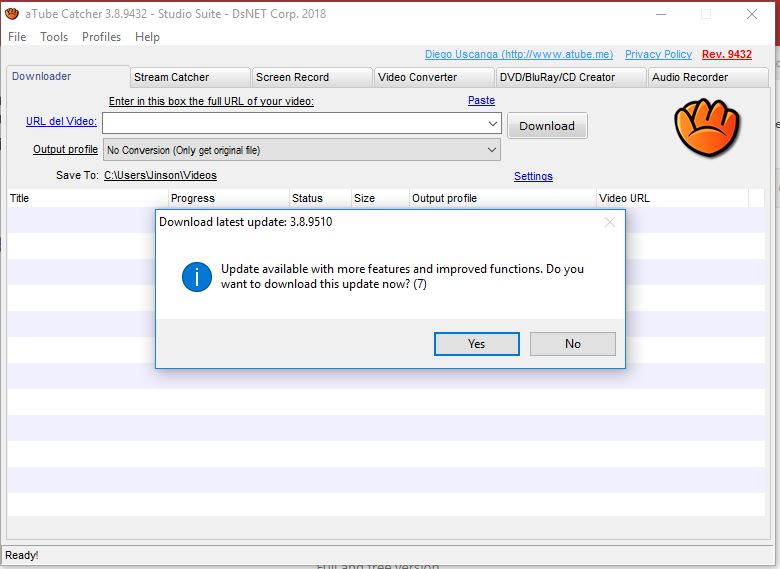
Task: Click the dialog title 'Download latest update: 3.8.9510'
Action: click(x=246, y=222)
